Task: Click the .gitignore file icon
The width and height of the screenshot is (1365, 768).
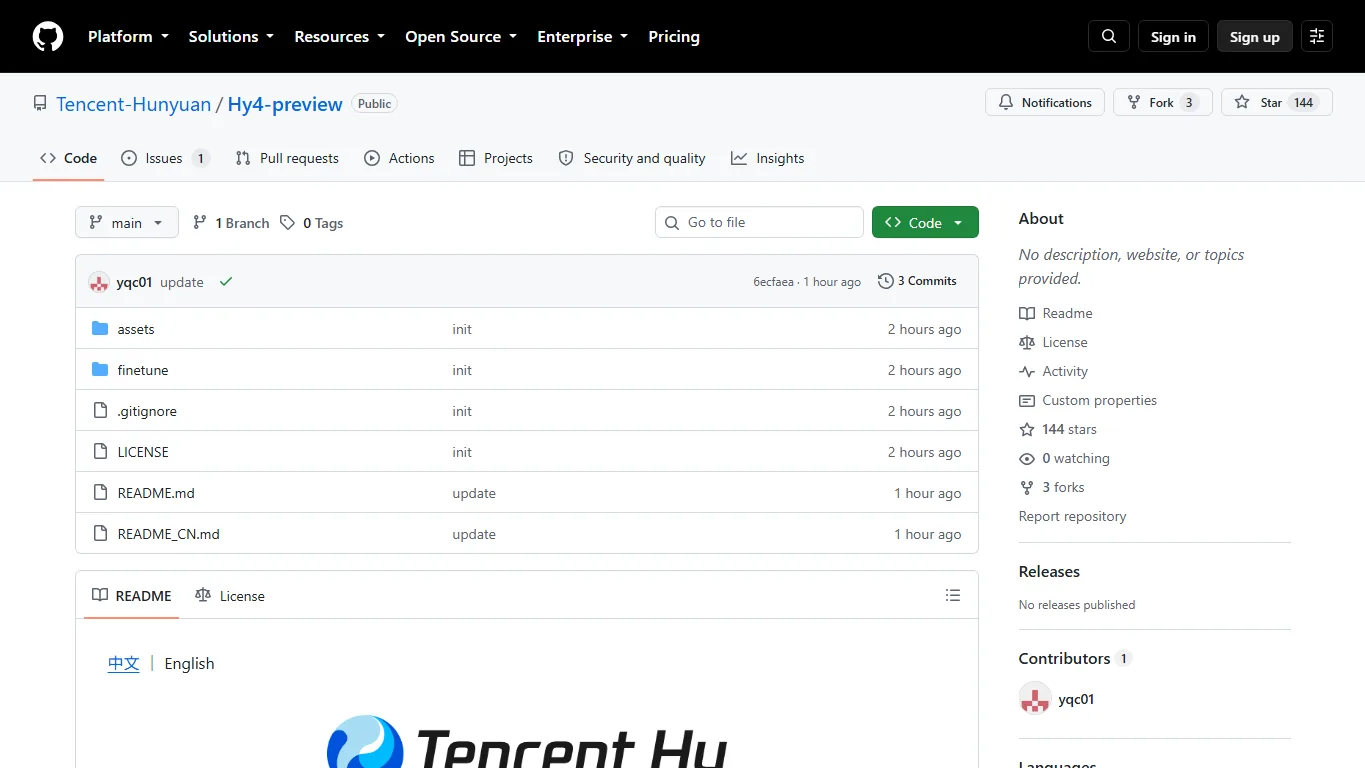Action: pos(100,411)
